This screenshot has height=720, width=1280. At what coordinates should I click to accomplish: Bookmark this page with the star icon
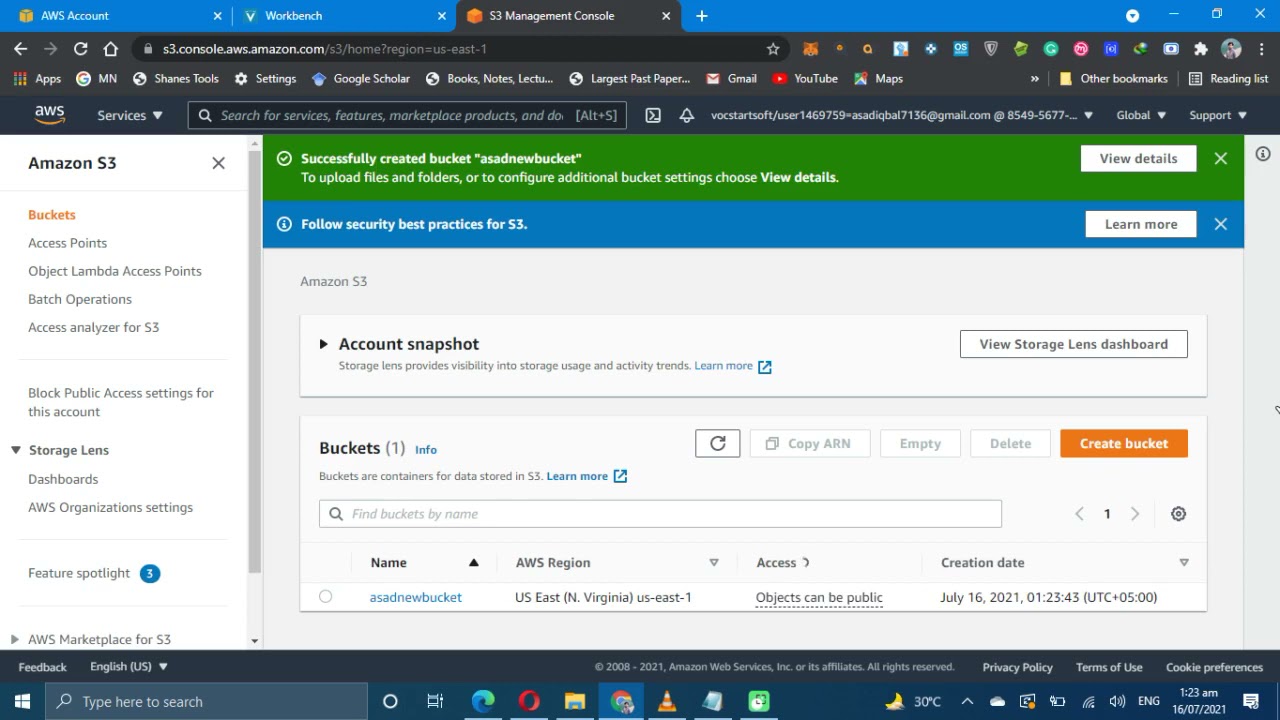773,49
